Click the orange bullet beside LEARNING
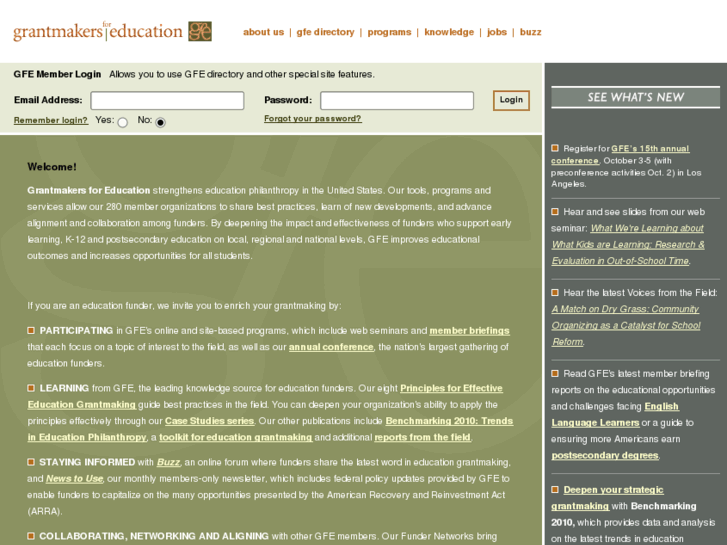Viewport: 727px width, 545px height. pyautogui.click(x=31, y=388)
